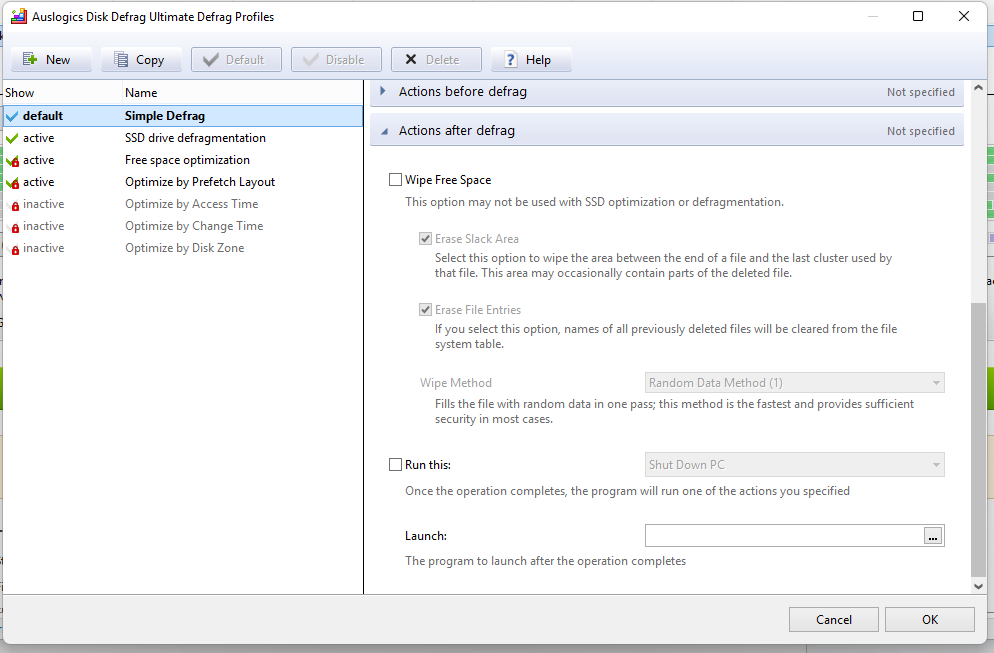This screenshot has height=653, width=994.
Task: Click locked status icon for Free space optimization
Action: [x=13, y=161]
